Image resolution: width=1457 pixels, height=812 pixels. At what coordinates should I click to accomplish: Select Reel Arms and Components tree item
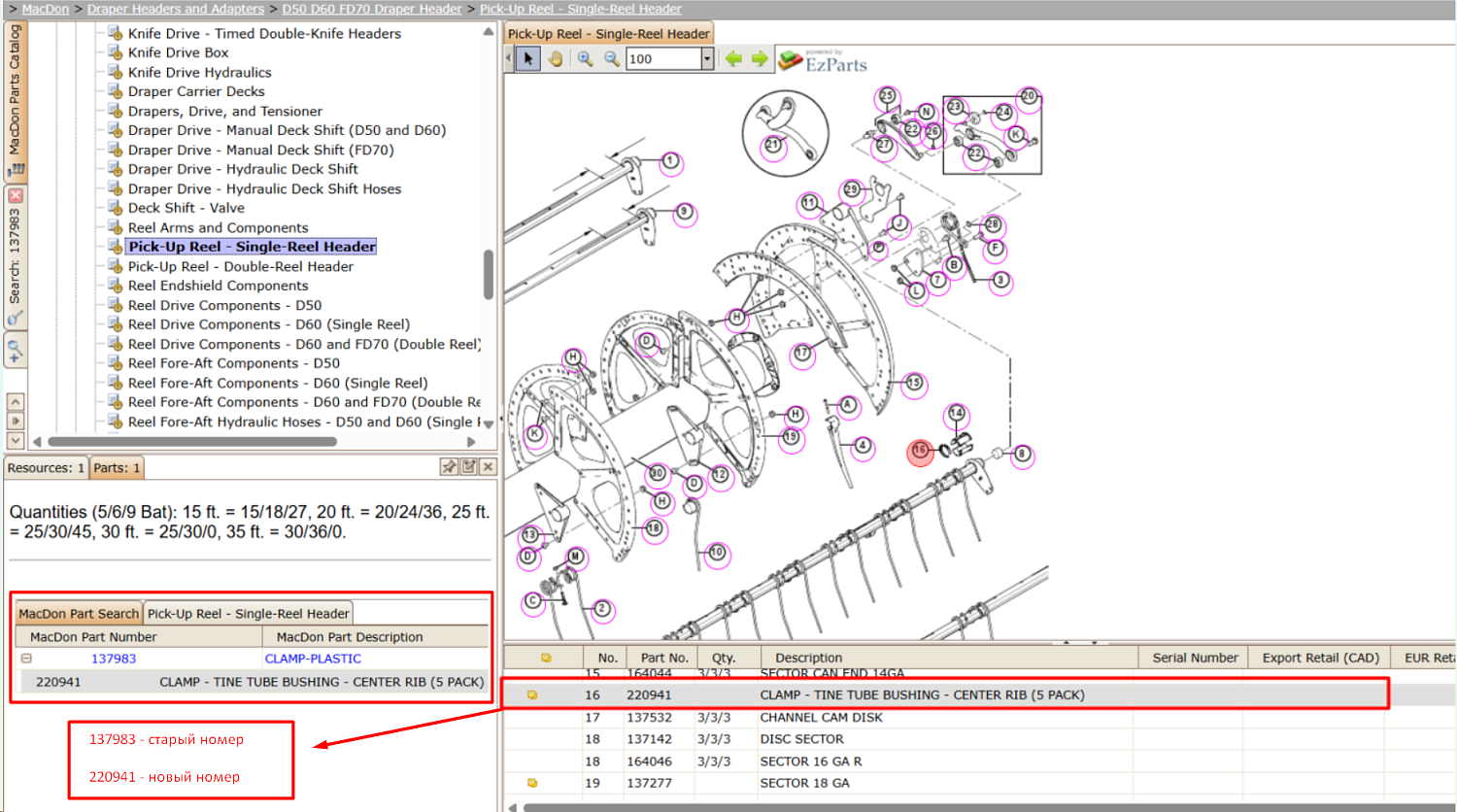coord(219,227)
